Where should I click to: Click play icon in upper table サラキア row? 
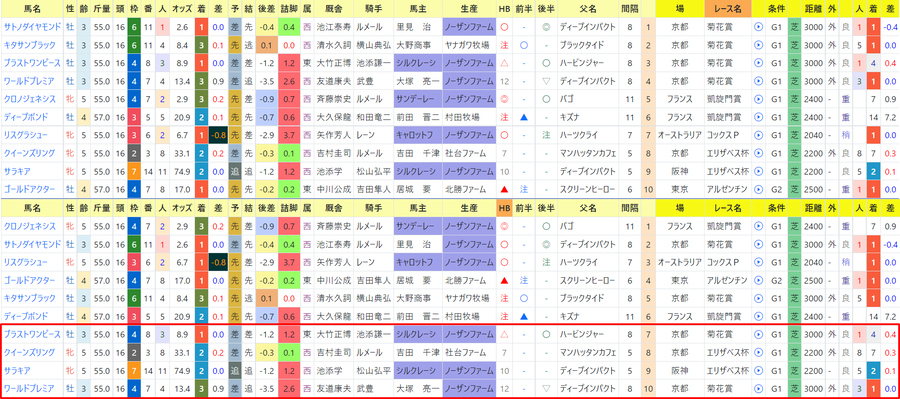click(758, 171)
